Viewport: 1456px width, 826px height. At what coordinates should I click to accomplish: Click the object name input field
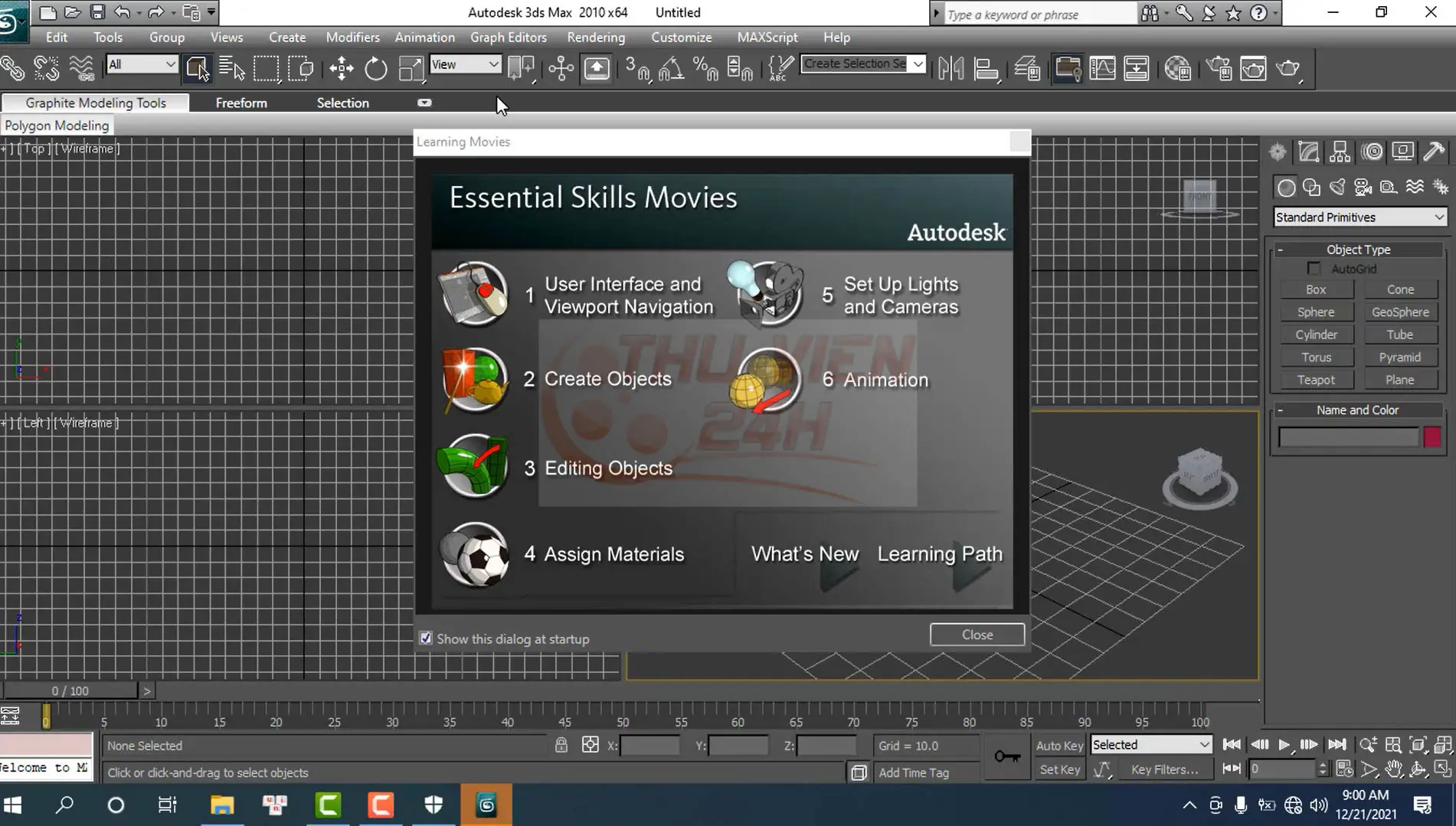1349,437
